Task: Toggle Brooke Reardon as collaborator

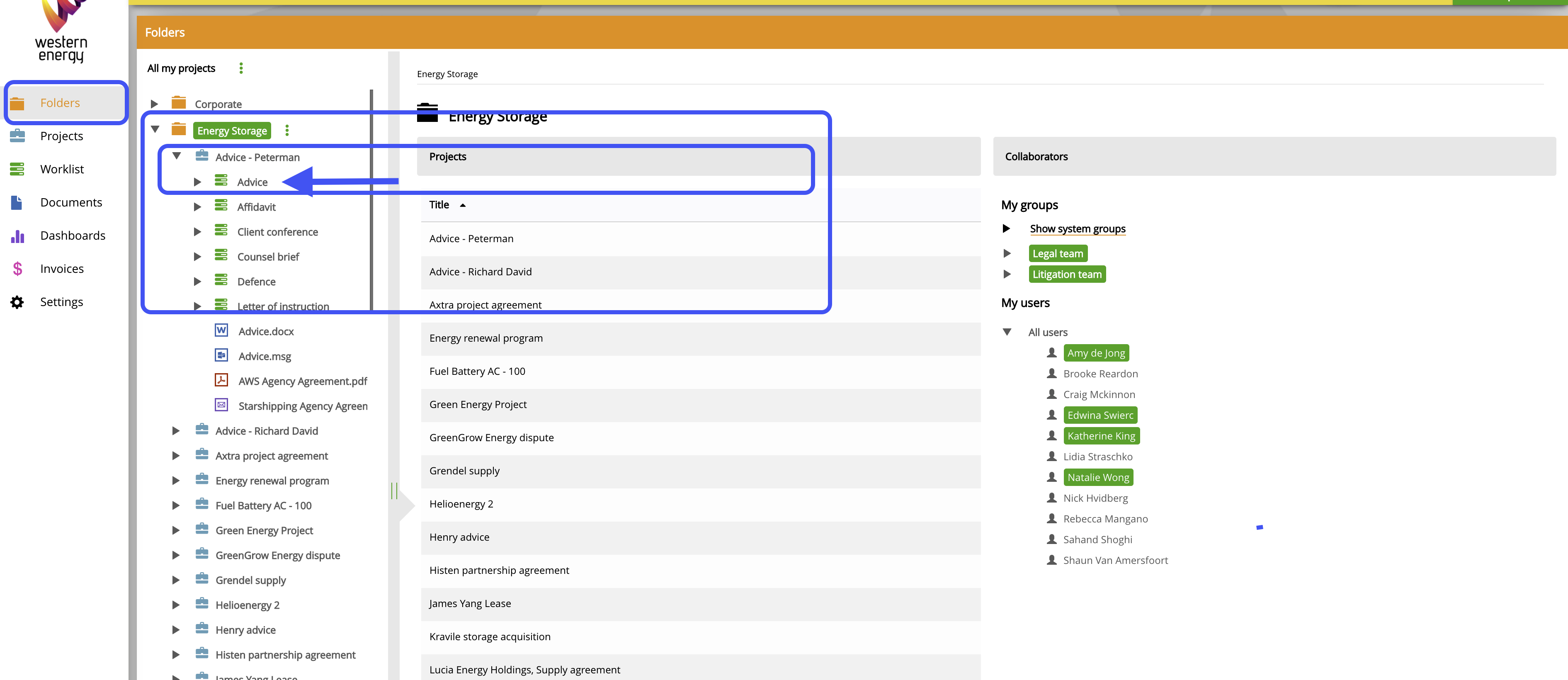Action: tap(1100, 374)
